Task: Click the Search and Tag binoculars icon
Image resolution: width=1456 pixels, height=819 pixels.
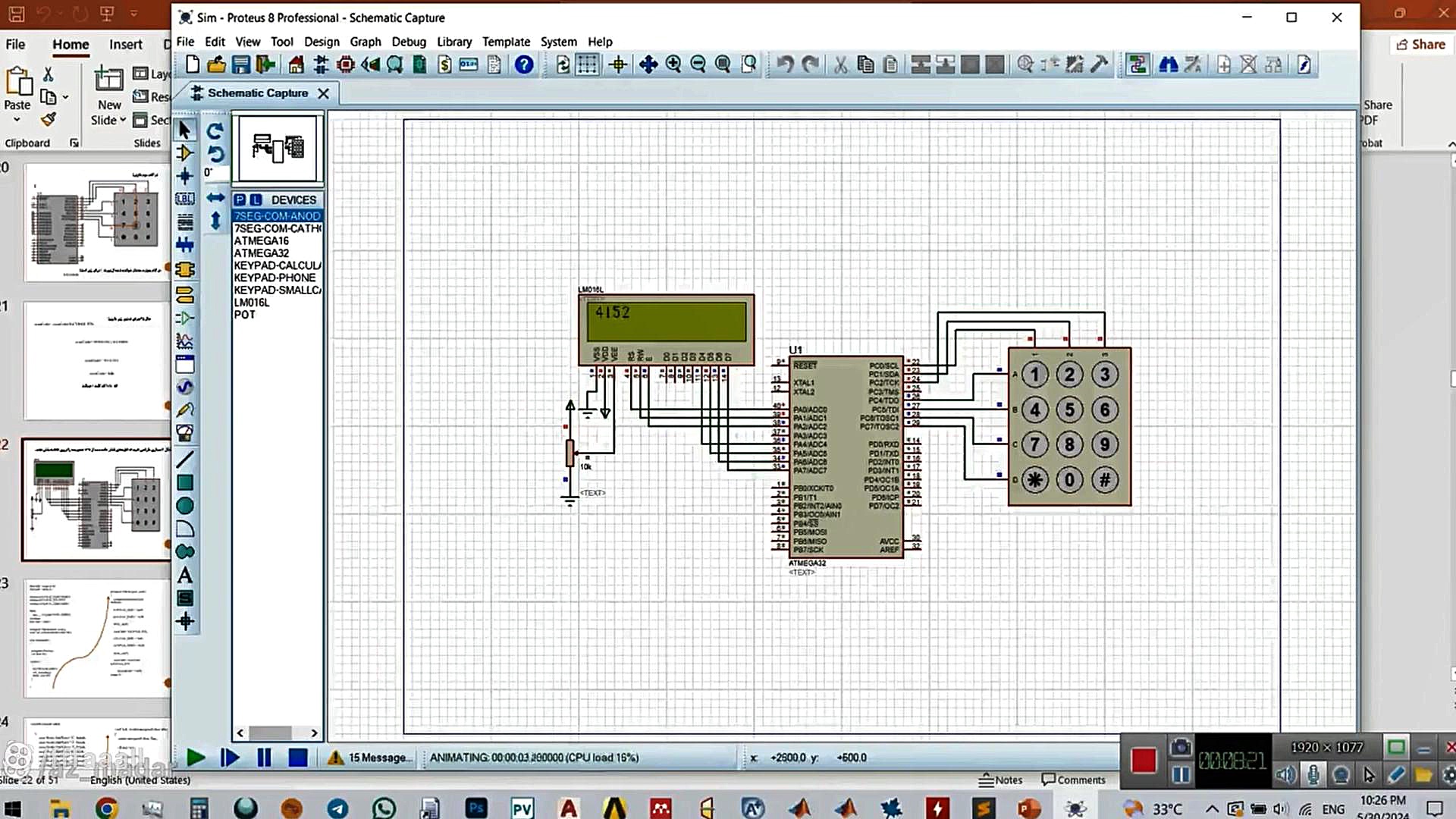Action: pos(1168,65)
